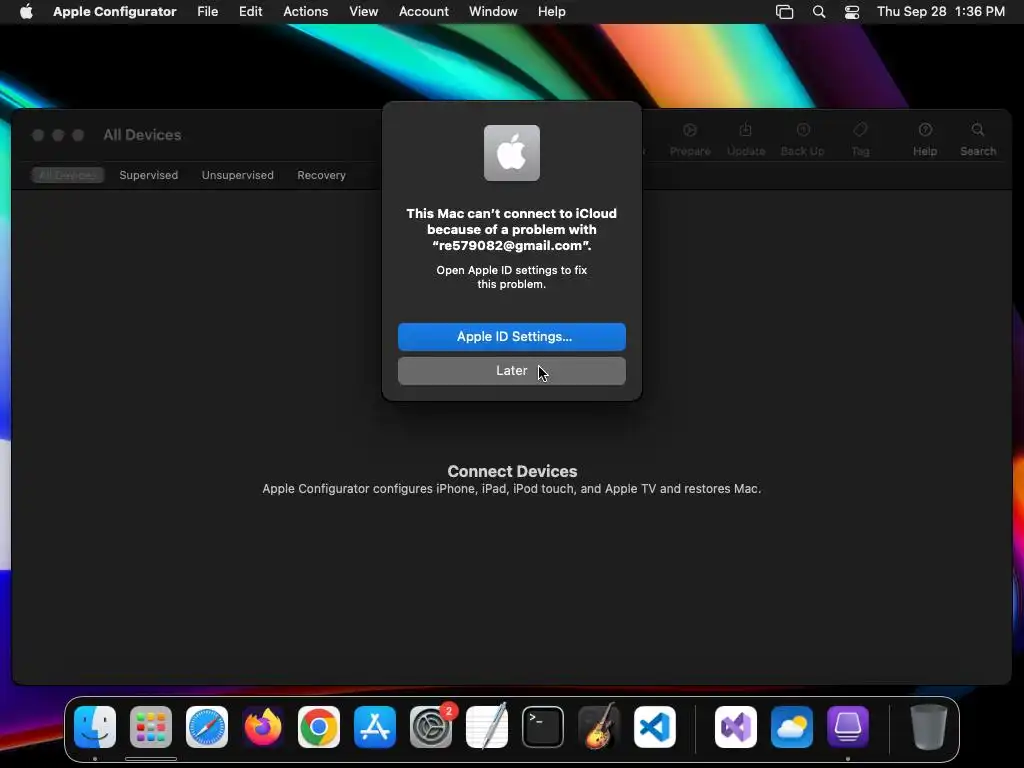Image resolution: width=1024 pixels, height=768 pixels.
Task: Click the Search toolbar icon
Action: click(x=978, y=139)
